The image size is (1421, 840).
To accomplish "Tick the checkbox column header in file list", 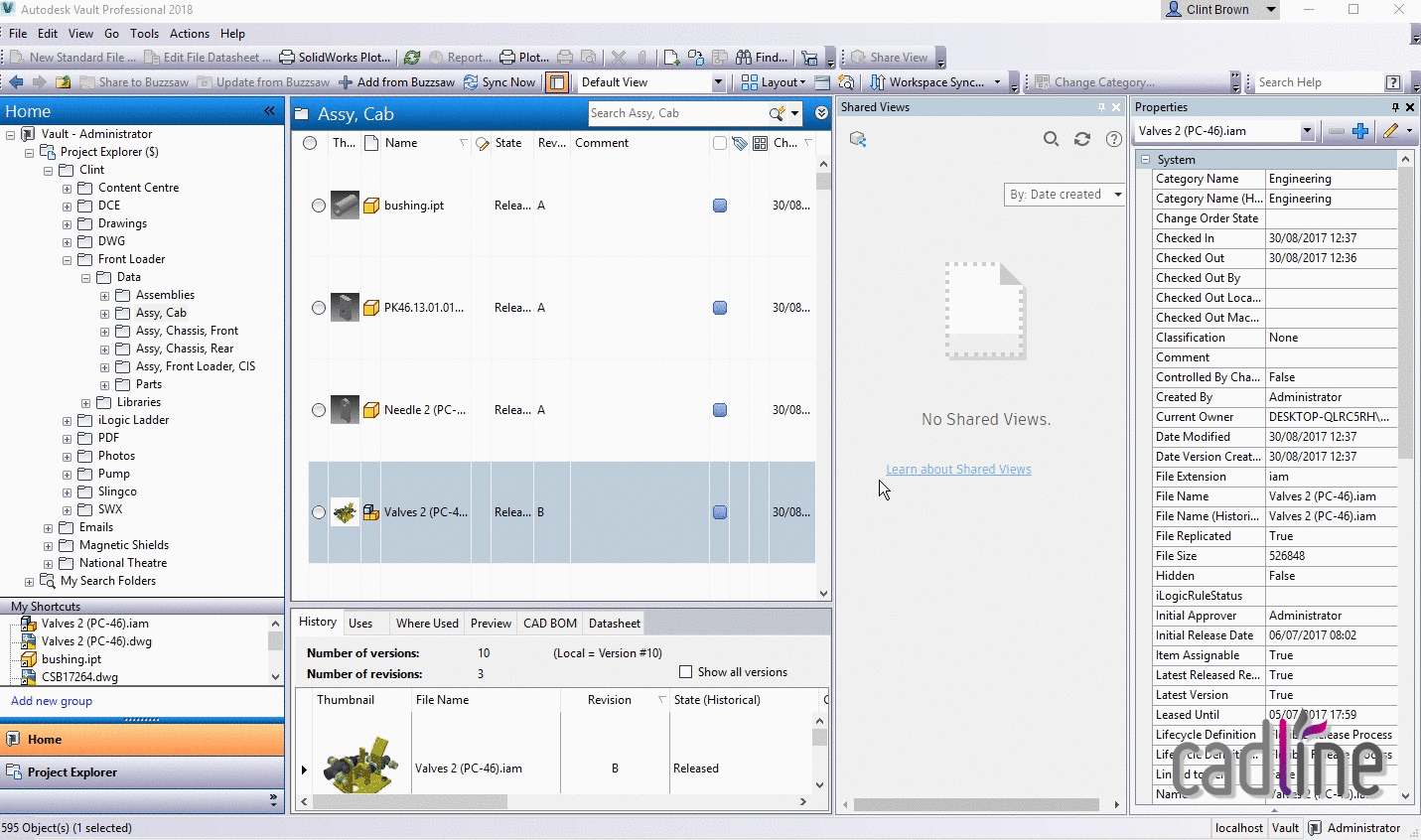I will click(719, 143).
